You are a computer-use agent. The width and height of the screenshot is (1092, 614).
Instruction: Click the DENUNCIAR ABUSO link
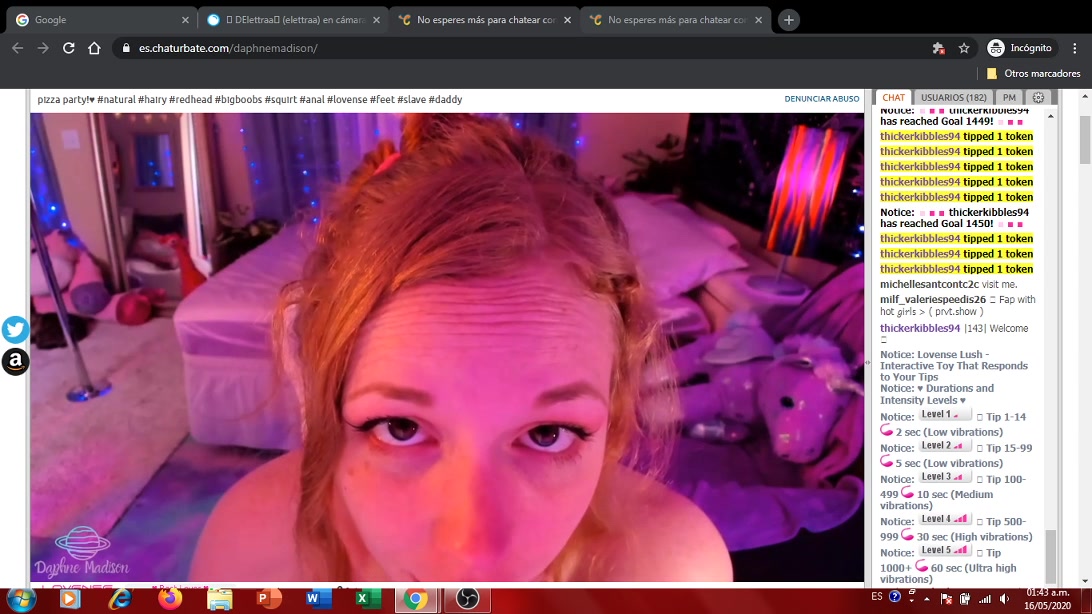821,99
